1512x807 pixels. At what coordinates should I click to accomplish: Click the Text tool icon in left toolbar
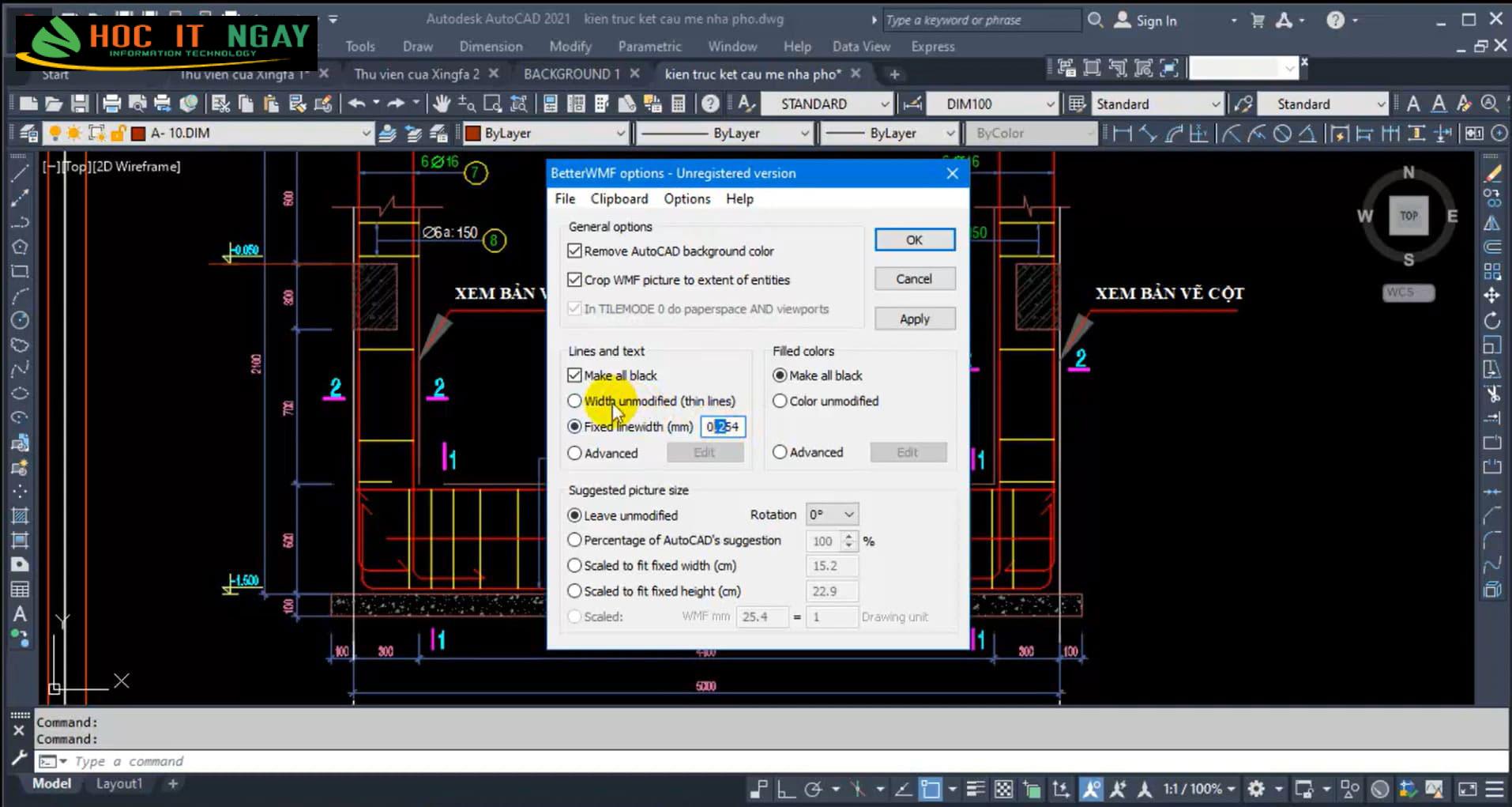[x=20, y=614]
